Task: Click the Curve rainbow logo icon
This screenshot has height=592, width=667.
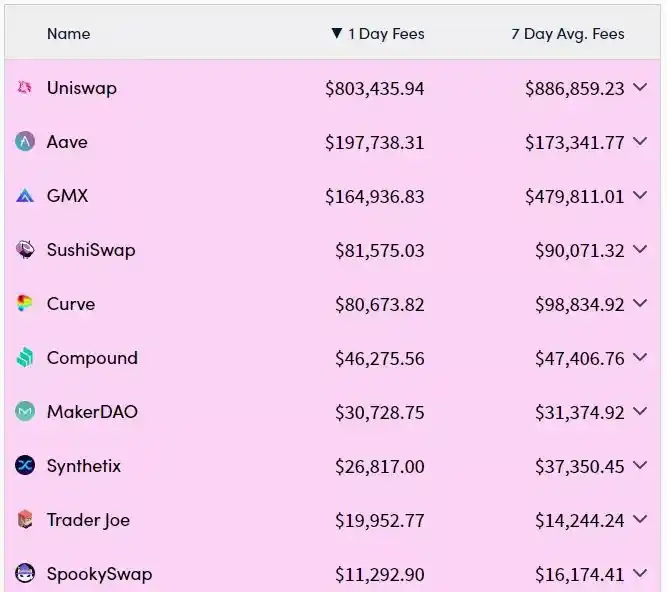Action: 25,304
